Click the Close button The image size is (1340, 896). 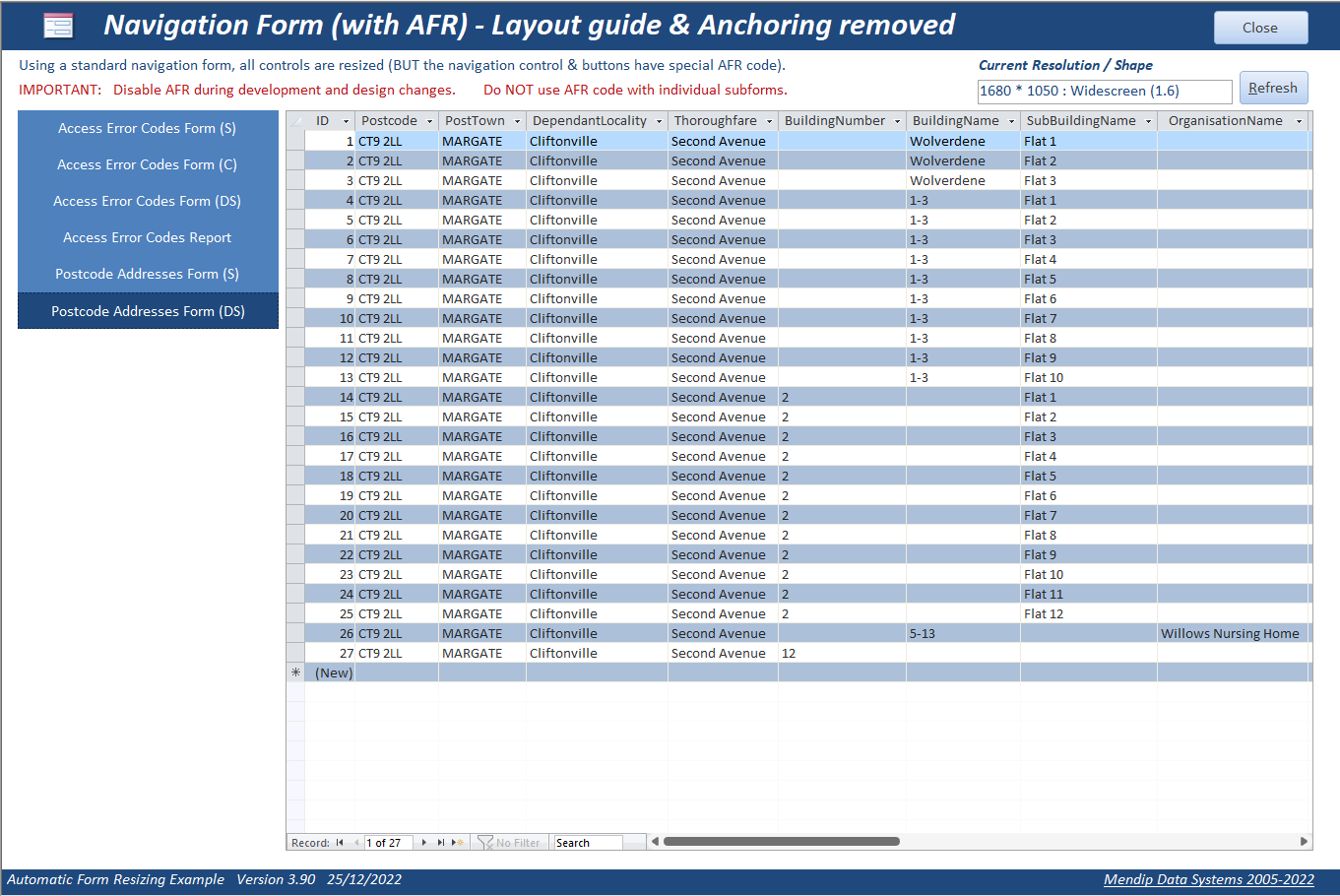click(1260, 28)
